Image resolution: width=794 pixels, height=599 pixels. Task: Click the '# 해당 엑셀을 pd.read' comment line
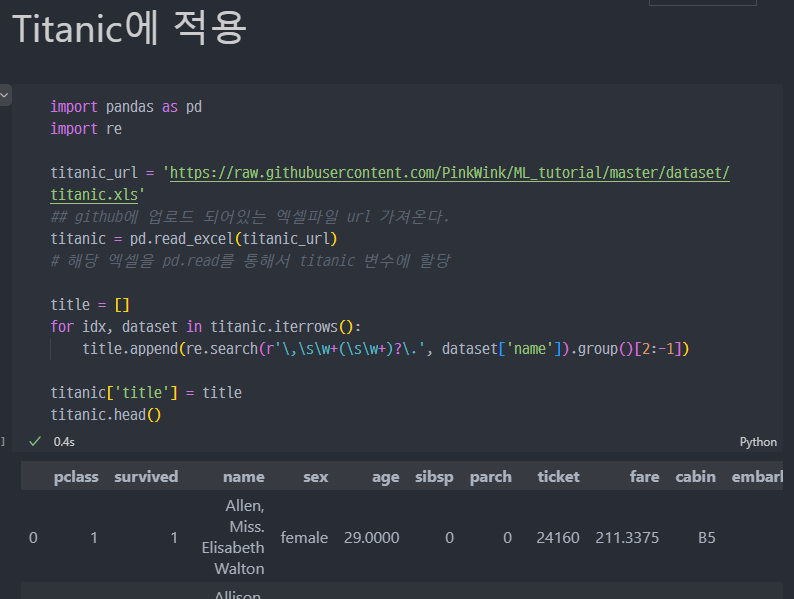point(250,261)
